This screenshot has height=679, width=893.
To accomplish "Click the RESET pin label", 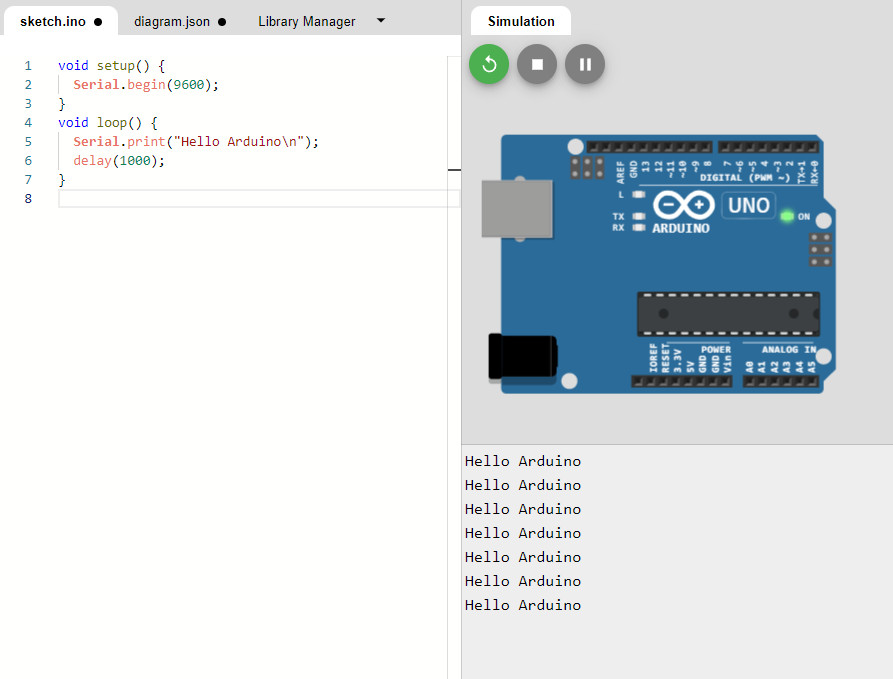I will [665, 358].
